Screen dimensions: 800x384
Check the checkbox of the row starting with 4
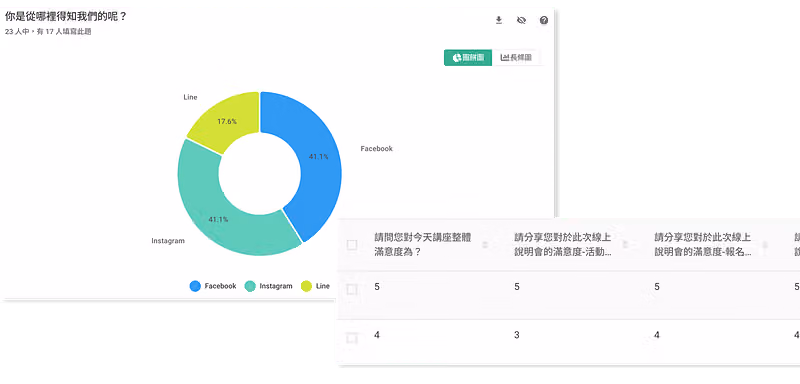click(352, 338)
